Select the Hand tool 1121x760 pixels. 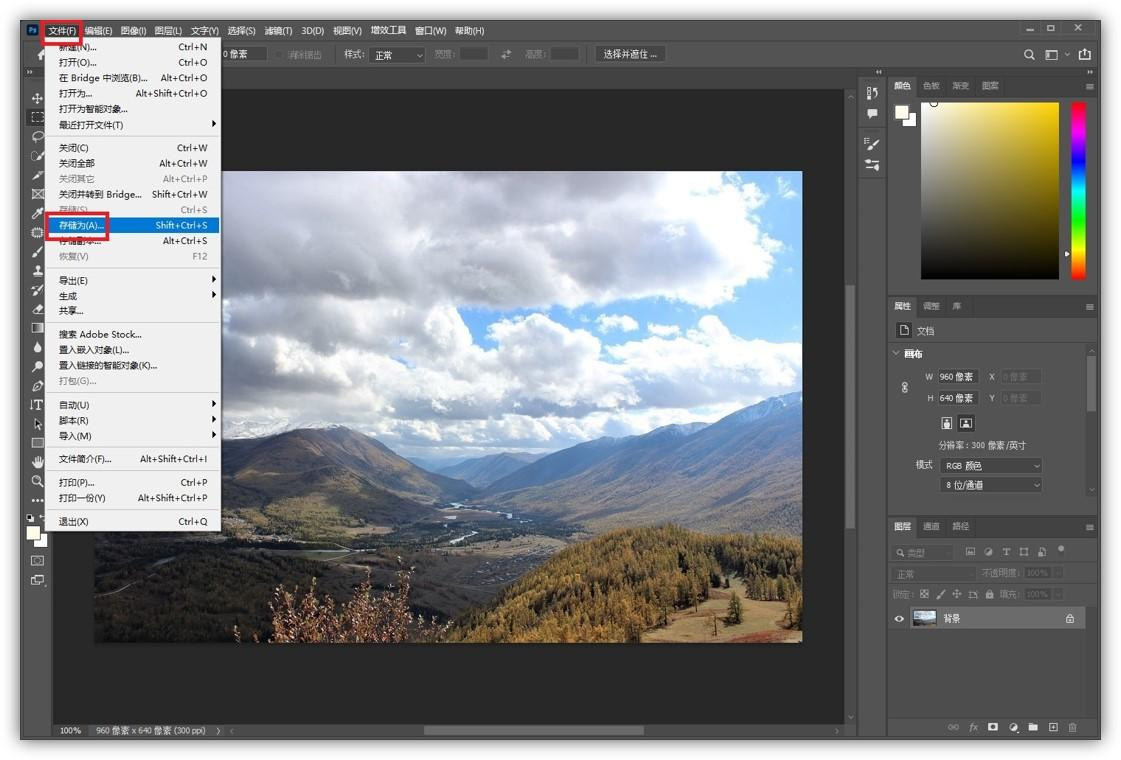37,461
